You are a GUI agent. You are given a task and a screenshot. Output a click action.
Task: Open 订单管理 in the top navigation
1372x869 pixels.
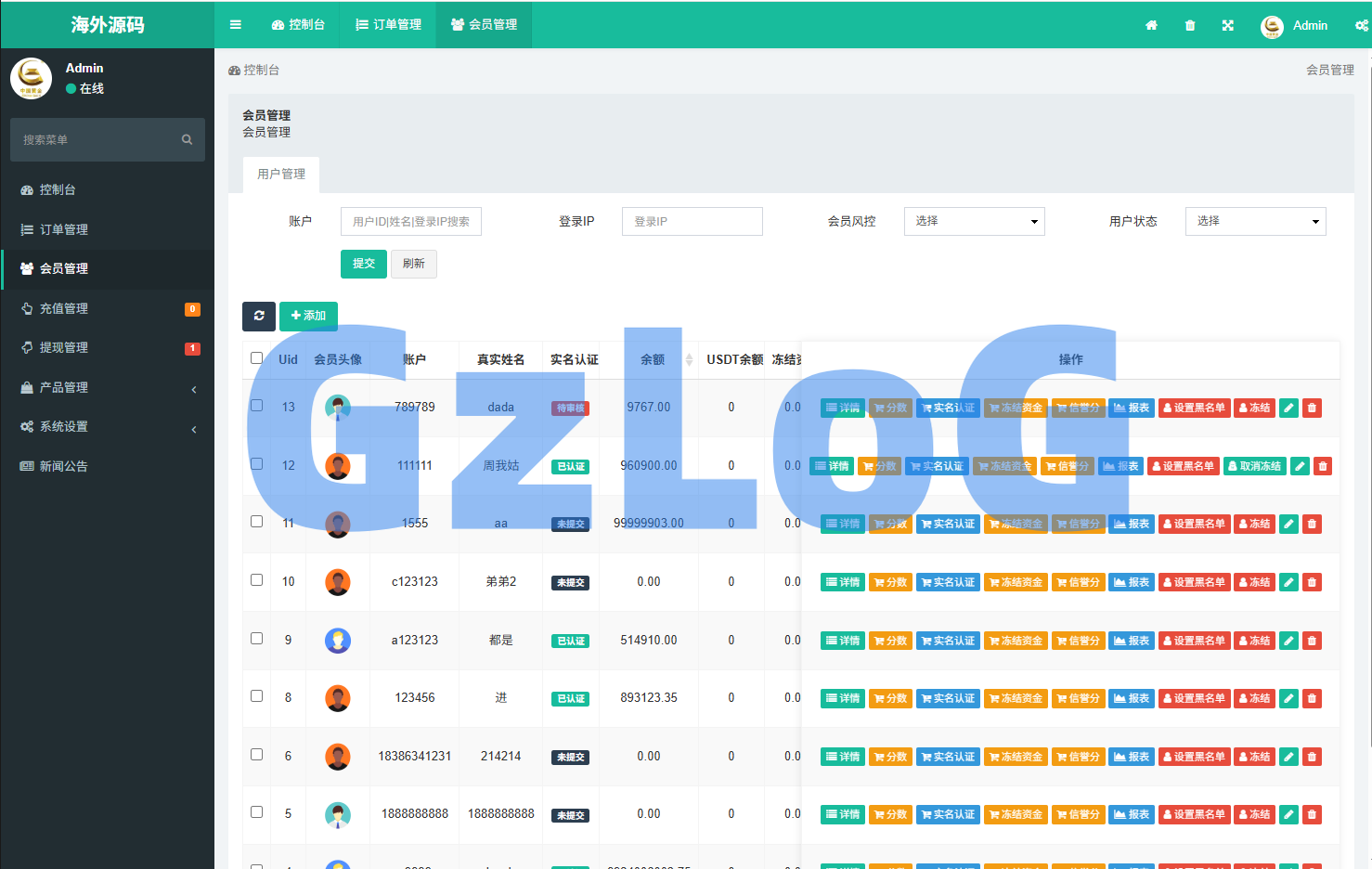coord(388,25)
